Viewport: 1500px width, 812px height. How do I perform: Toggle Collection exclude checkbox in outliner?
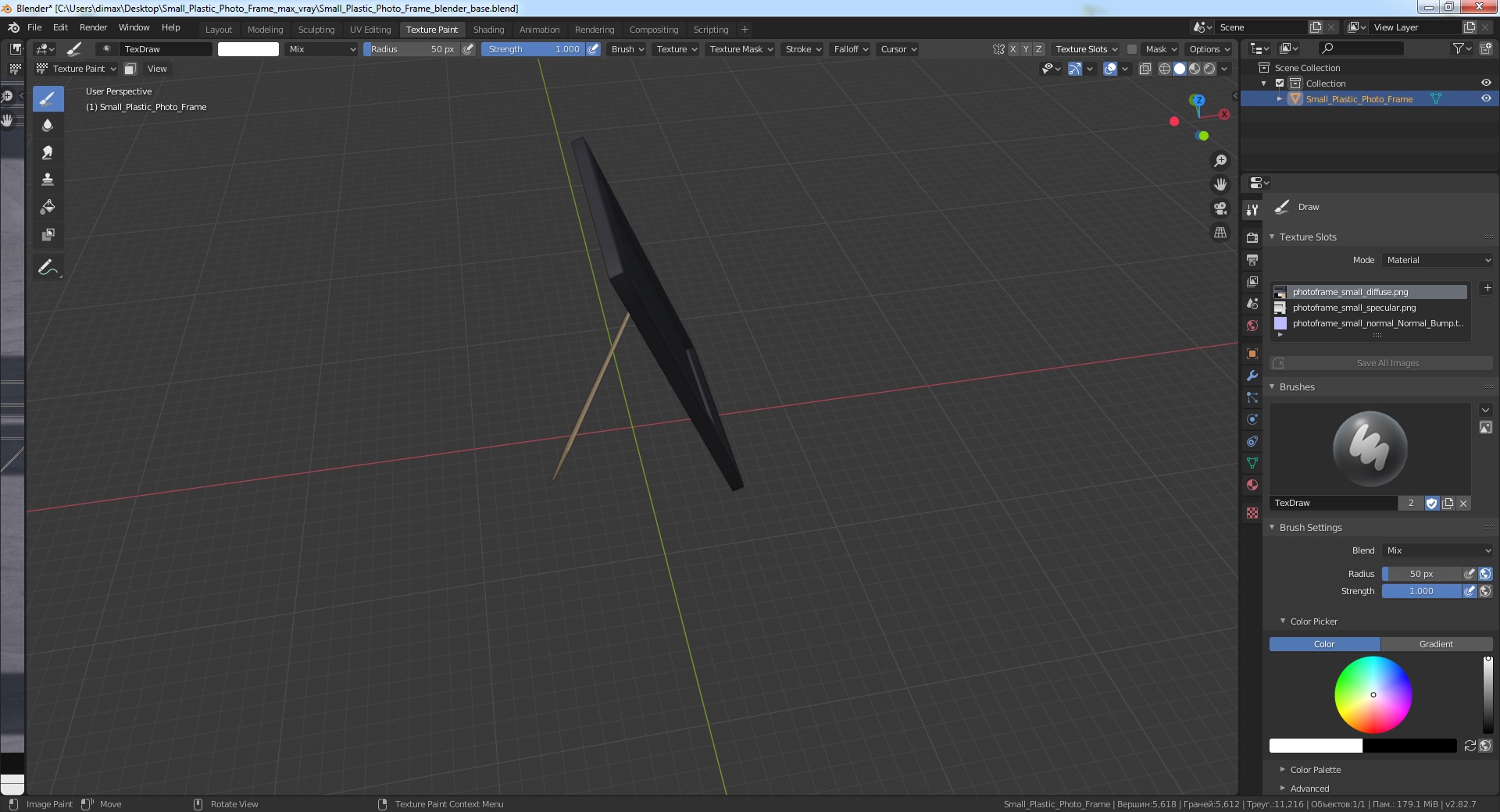click(1280, 83)
